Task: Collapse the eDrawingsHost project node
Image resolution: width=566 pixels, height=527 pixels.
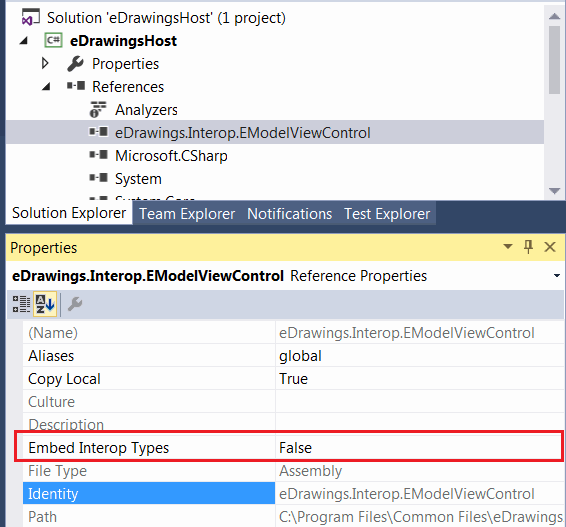Action: click(x=23, y=41)
